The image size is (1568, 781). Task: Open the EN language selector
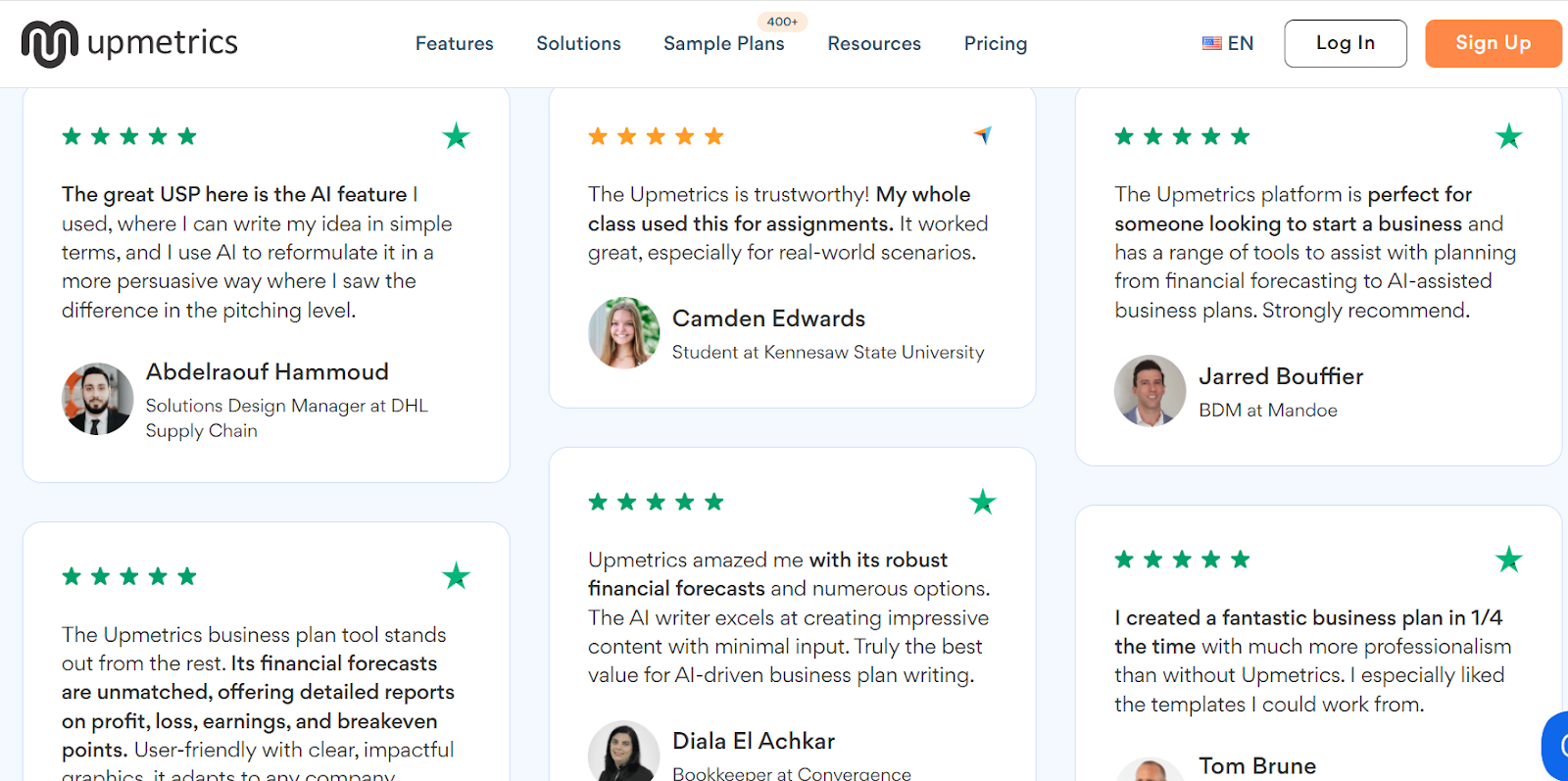click(1228, 43)
